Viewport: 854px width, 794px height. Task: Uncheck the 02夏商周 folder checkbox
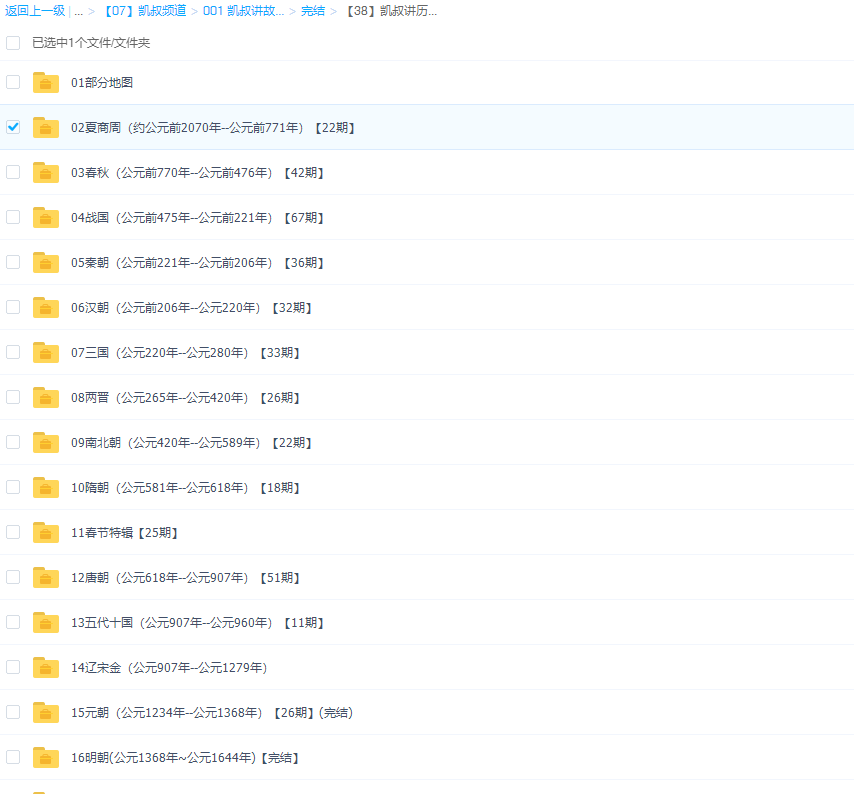(13, 127)
